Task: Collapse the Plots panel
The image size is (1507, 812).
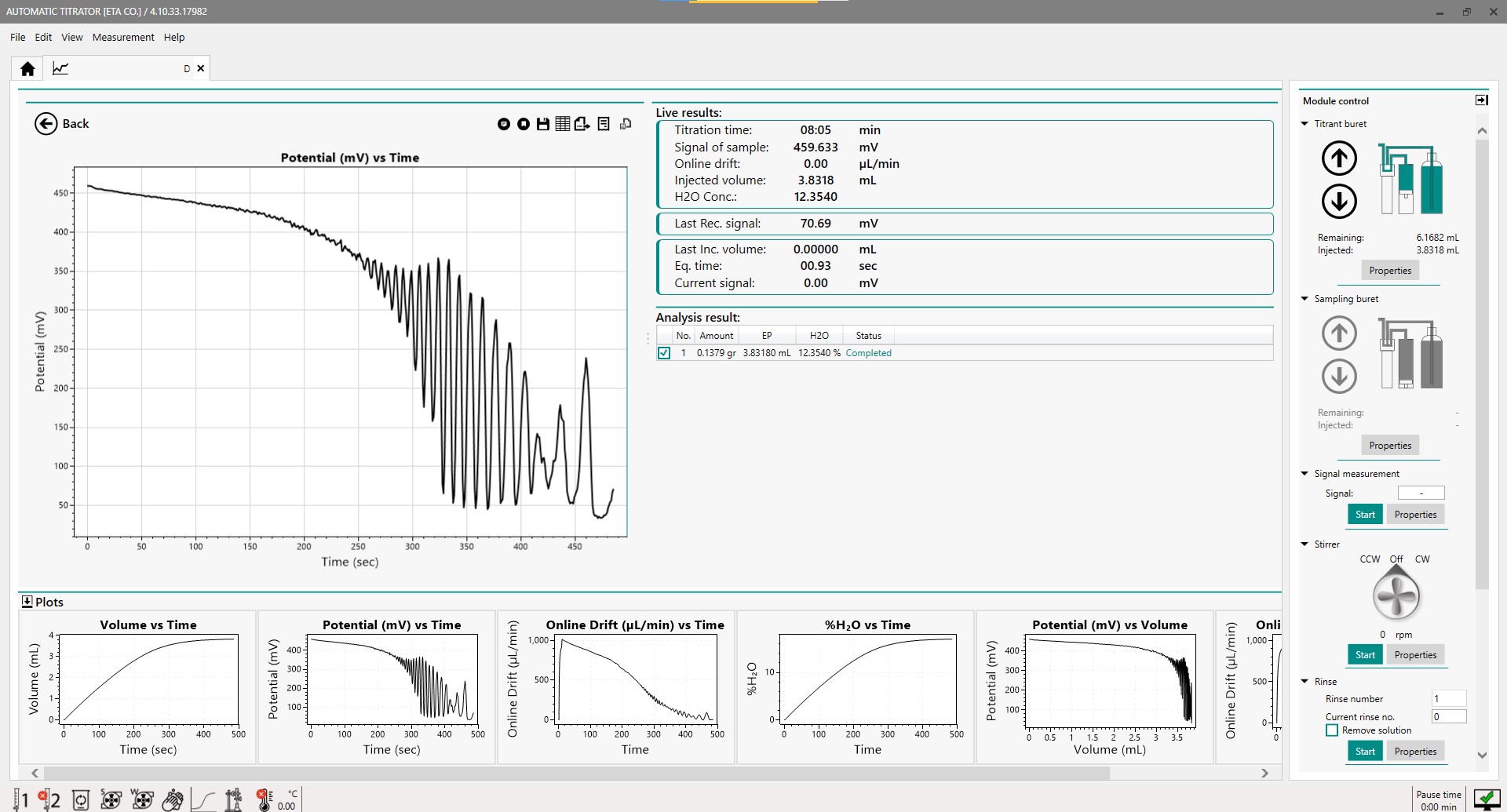Action: pos(27,602)
